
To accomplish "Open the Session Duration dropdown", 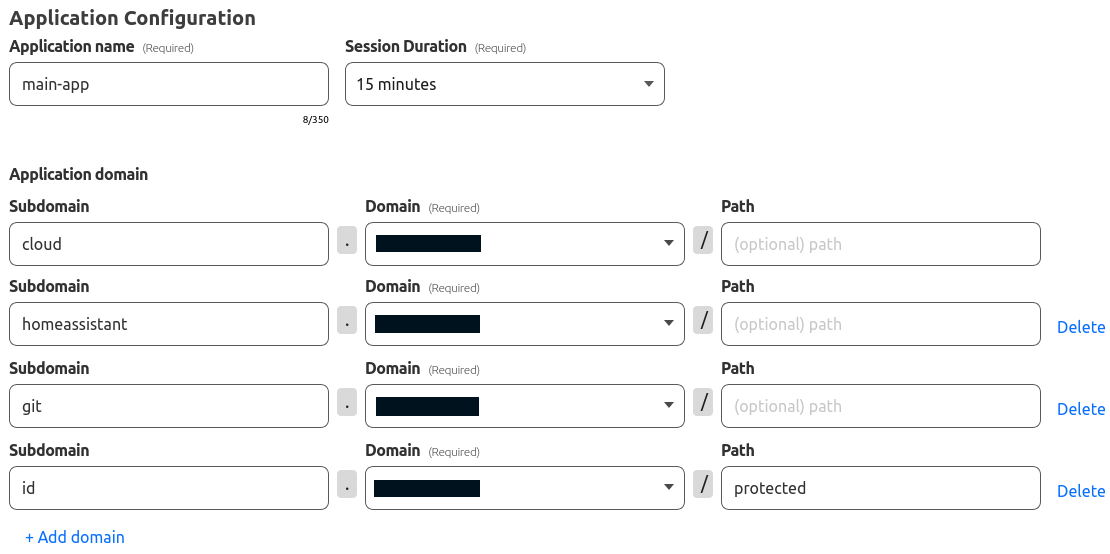I will click(504, 84).
